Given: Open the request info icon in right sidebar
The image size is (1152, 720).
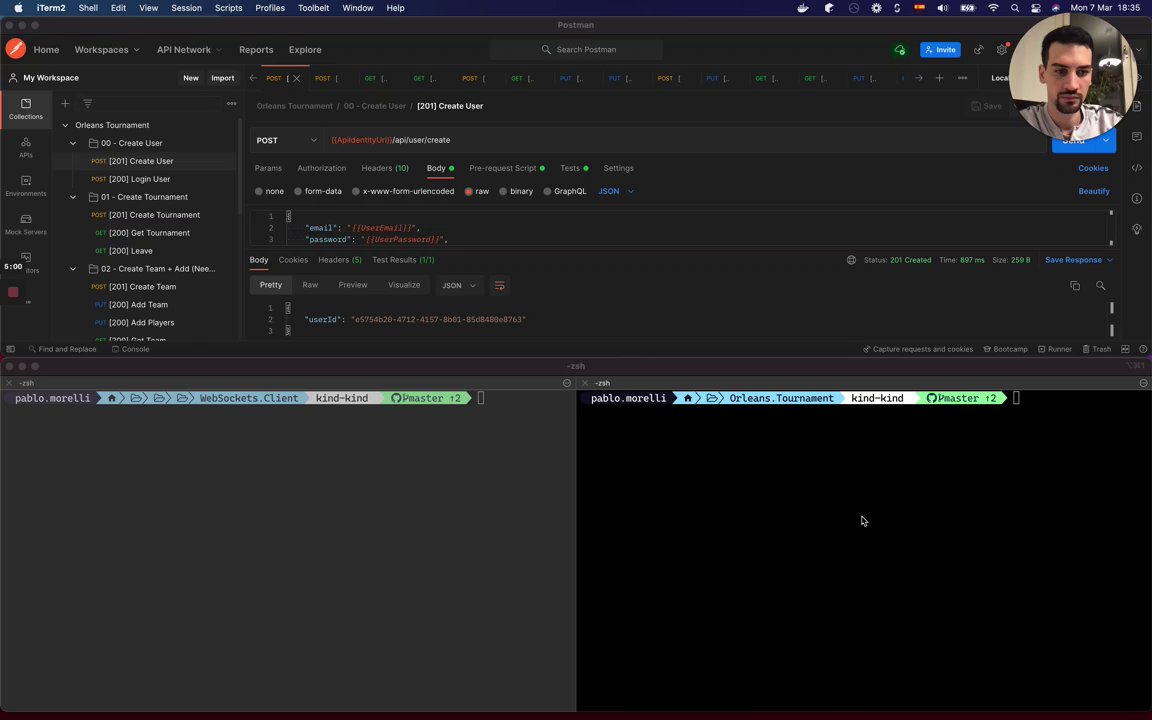Looking at the screenshot, I should (1137, 198).
